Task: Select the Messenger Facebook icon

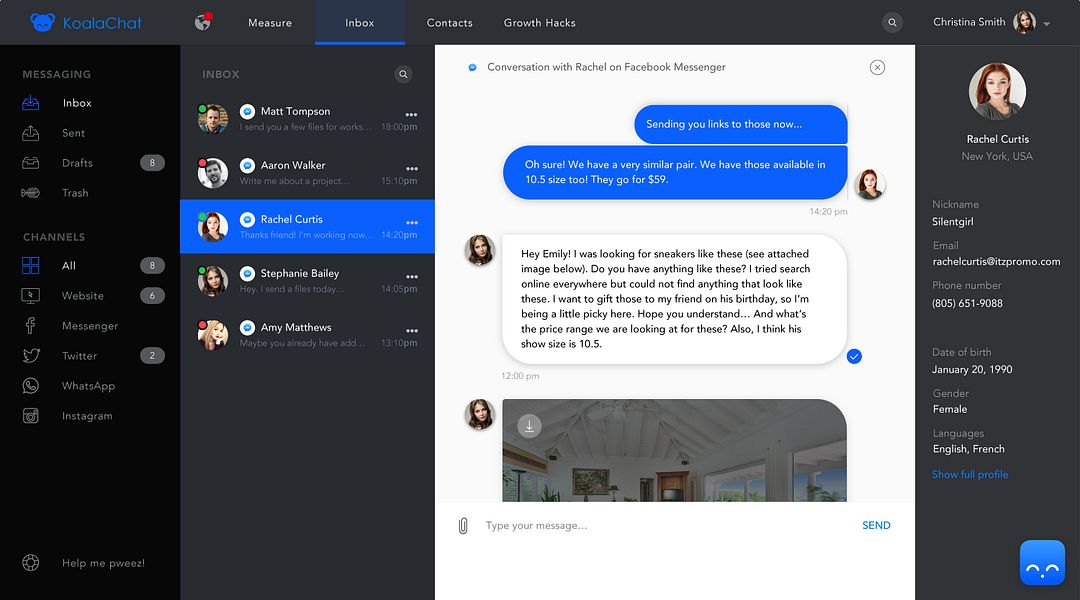Action: click(30, 325)
